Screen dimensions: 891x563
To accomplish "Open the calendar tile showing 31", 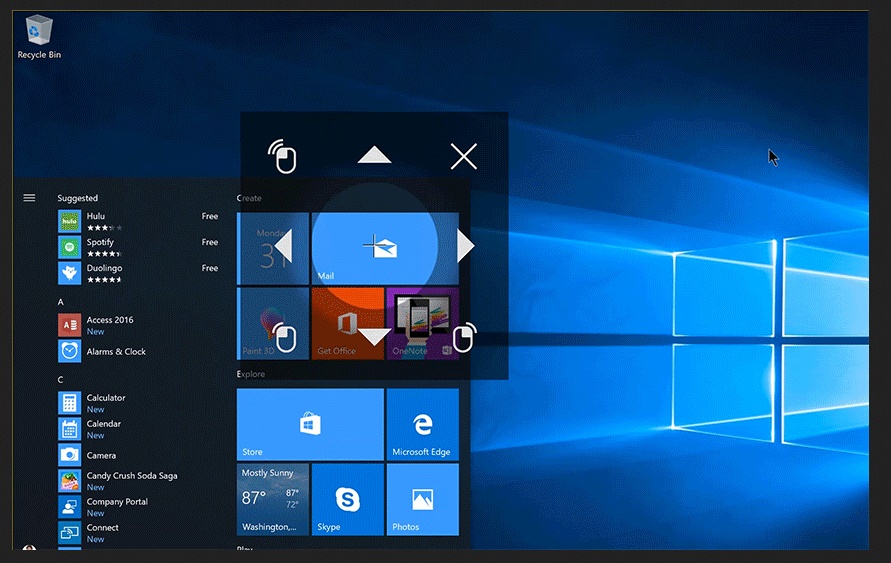I will [273, 249].
